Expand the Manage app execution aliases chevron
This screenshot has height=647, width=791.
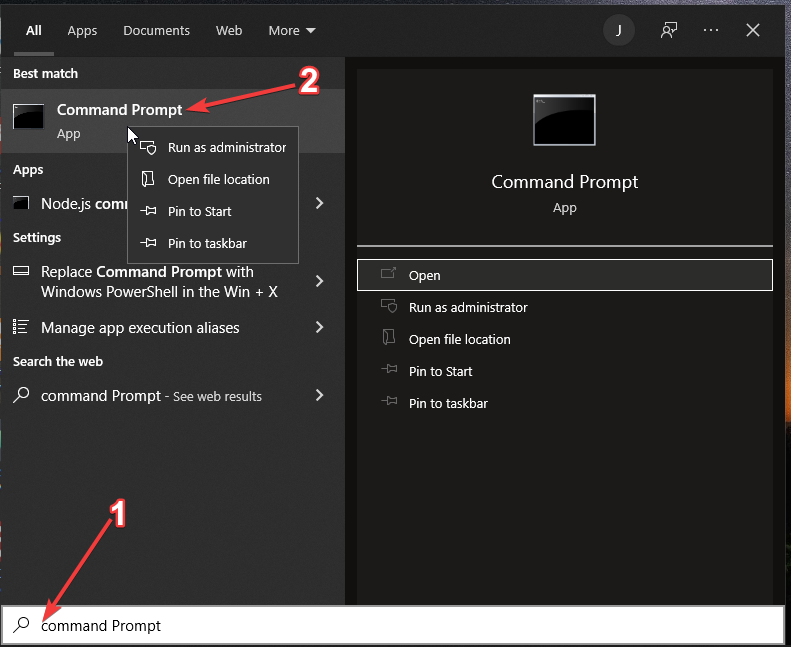click(319, 327)
